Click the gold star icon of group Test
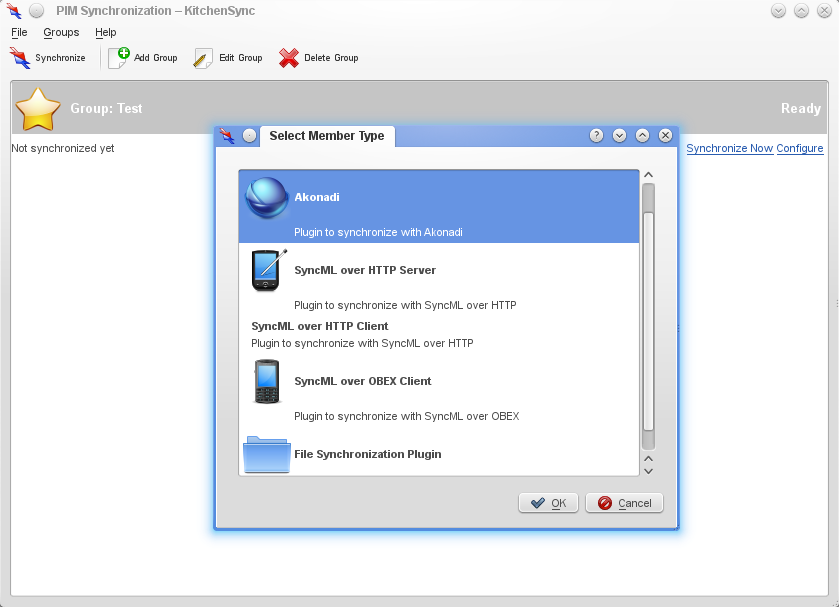The width and height of the screenshot is (839, 607). [38, 109]
